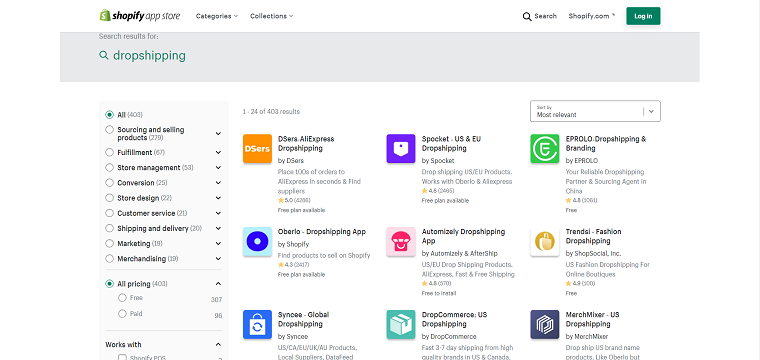This screenshot has width=760, height=360.
Task: Click the Oberlo 4.3 star rating
Action: [293, 265]
